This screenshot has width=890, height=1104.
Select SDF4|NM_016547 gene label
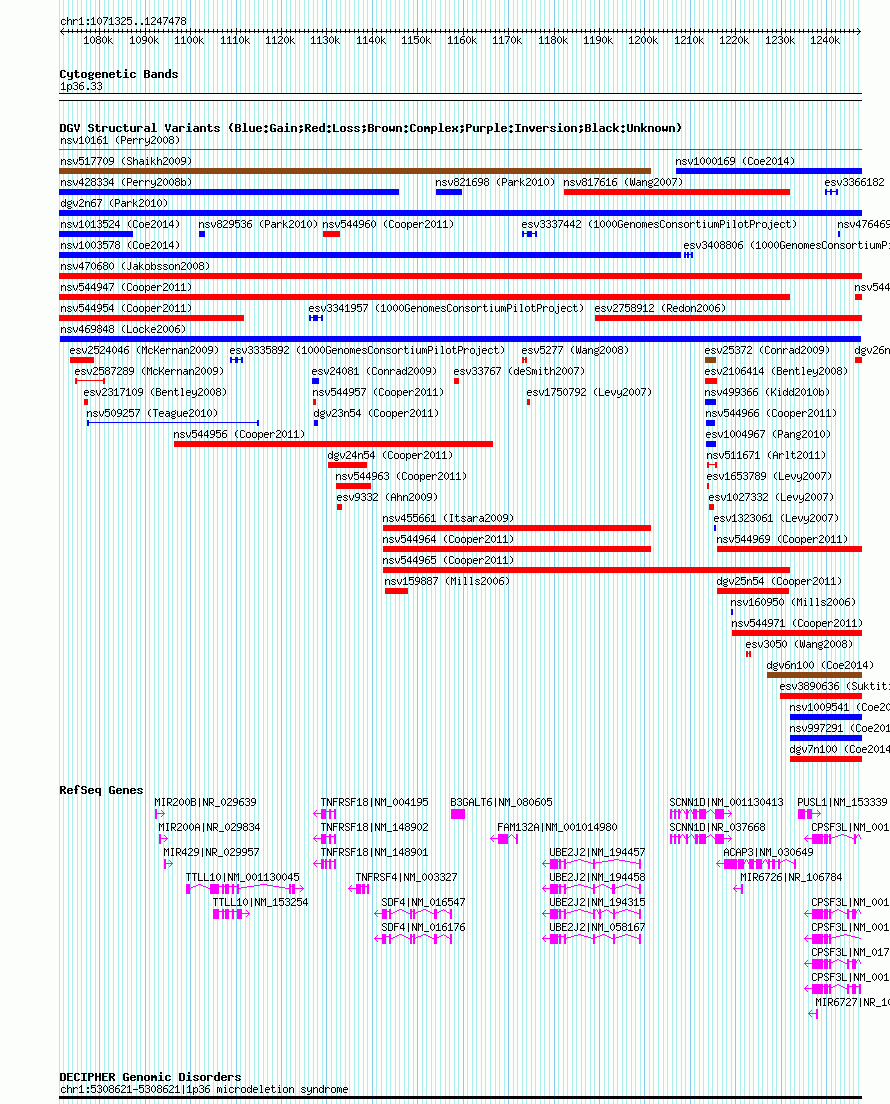[423, 903]
